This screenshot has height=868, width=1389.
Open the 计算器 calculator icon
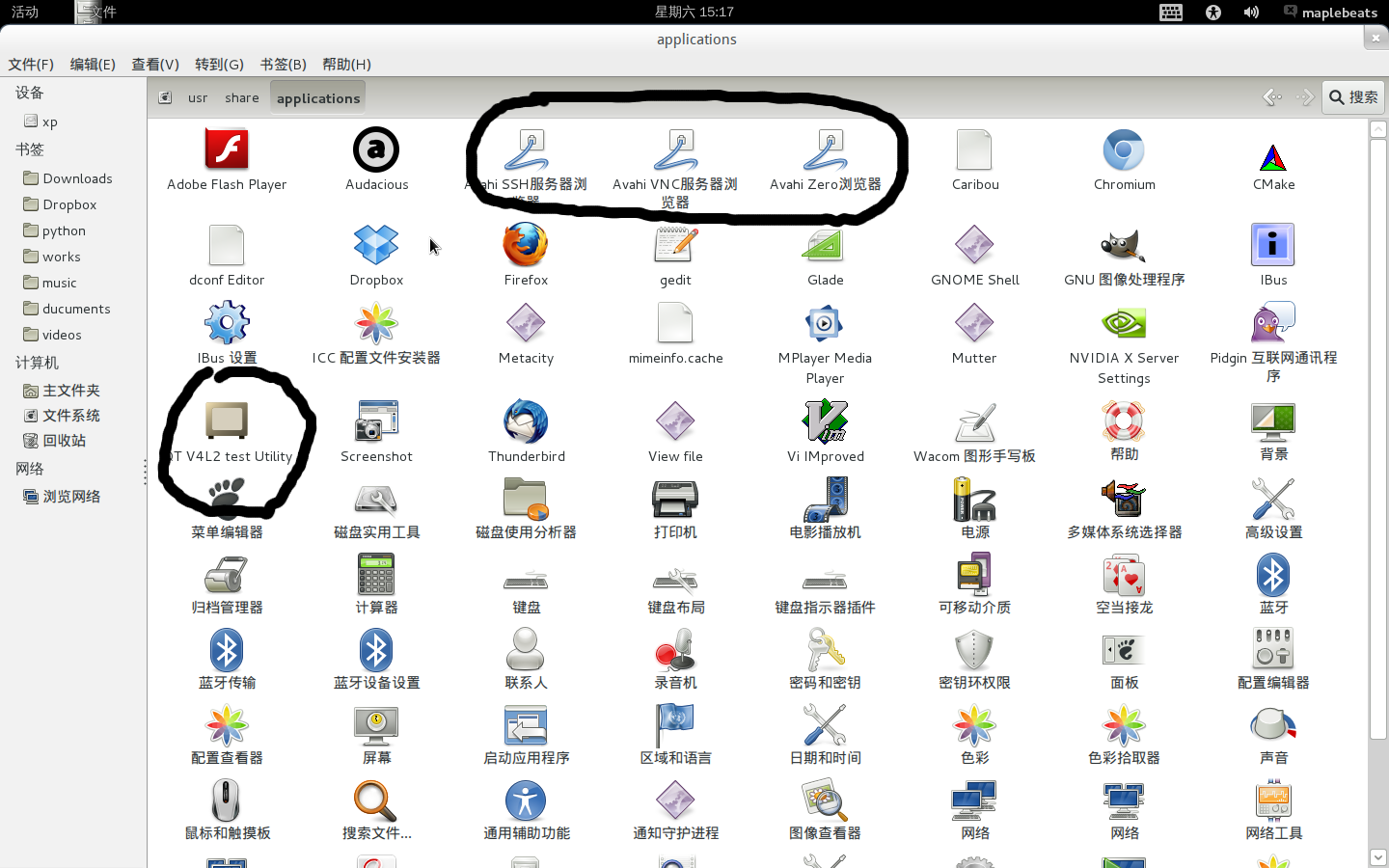click(376, 574)
